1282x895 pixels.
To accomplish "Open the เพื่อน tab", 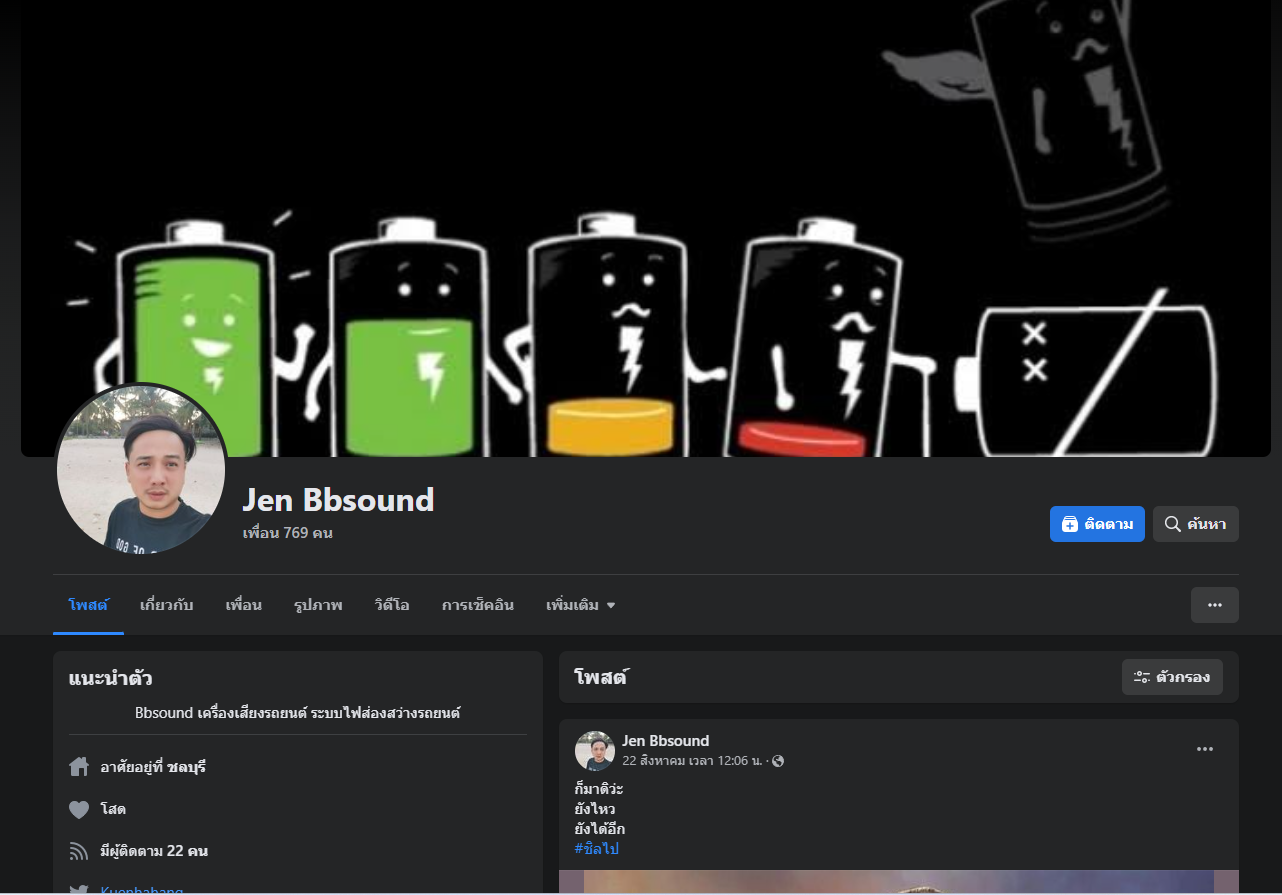I will click(243, 605).
